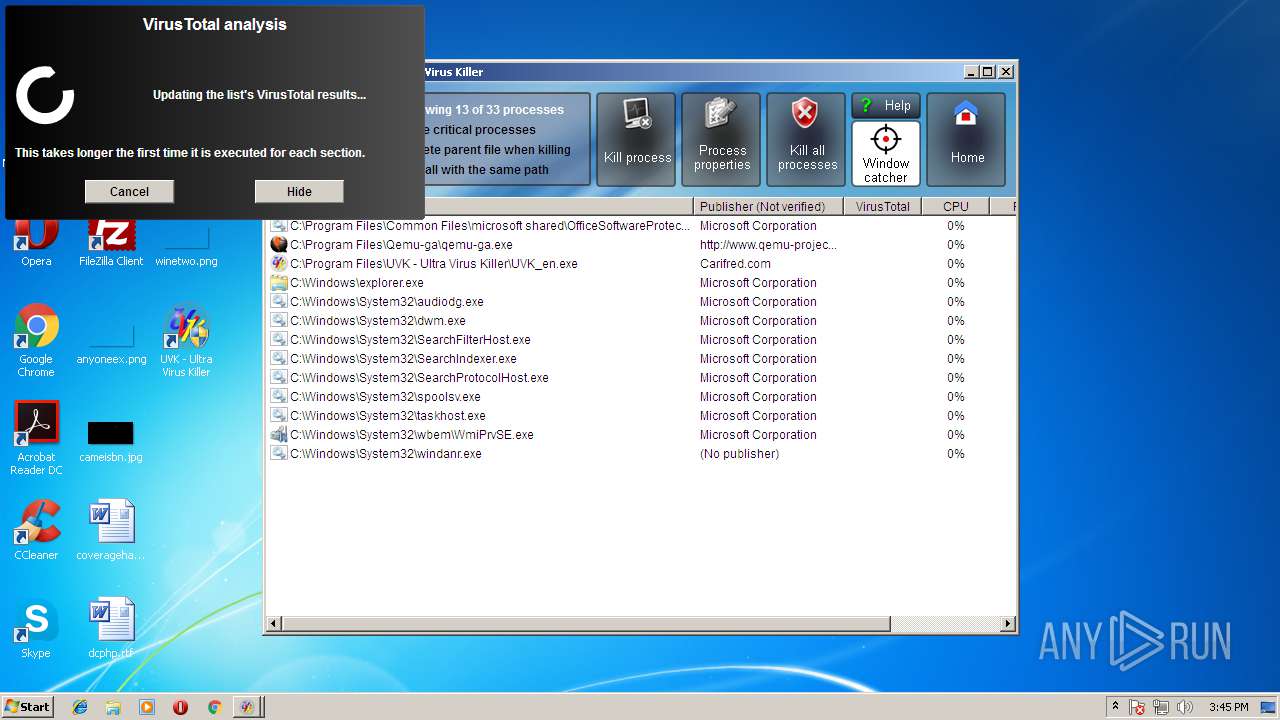Viewport: 1280px width, 720px height.
Task: Click Kill all processes button
Action: tap(807, 139)
